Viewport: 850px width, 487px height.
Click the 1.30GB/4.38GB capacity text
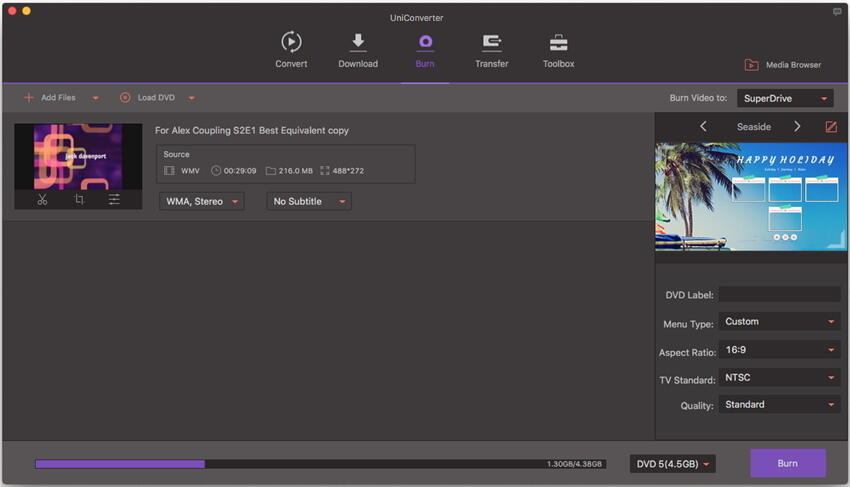(x=574, y=464)
